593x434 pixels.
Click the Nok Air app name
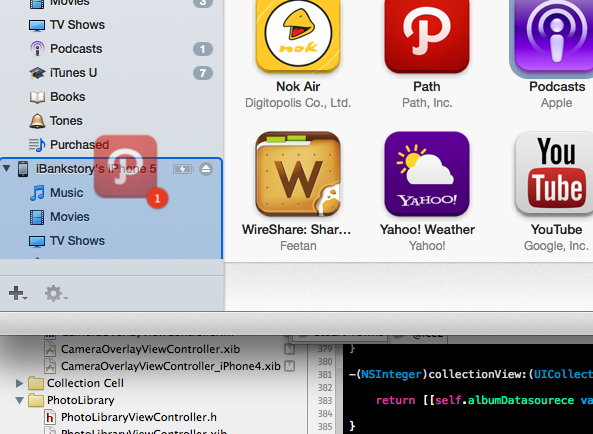point(298,87)
